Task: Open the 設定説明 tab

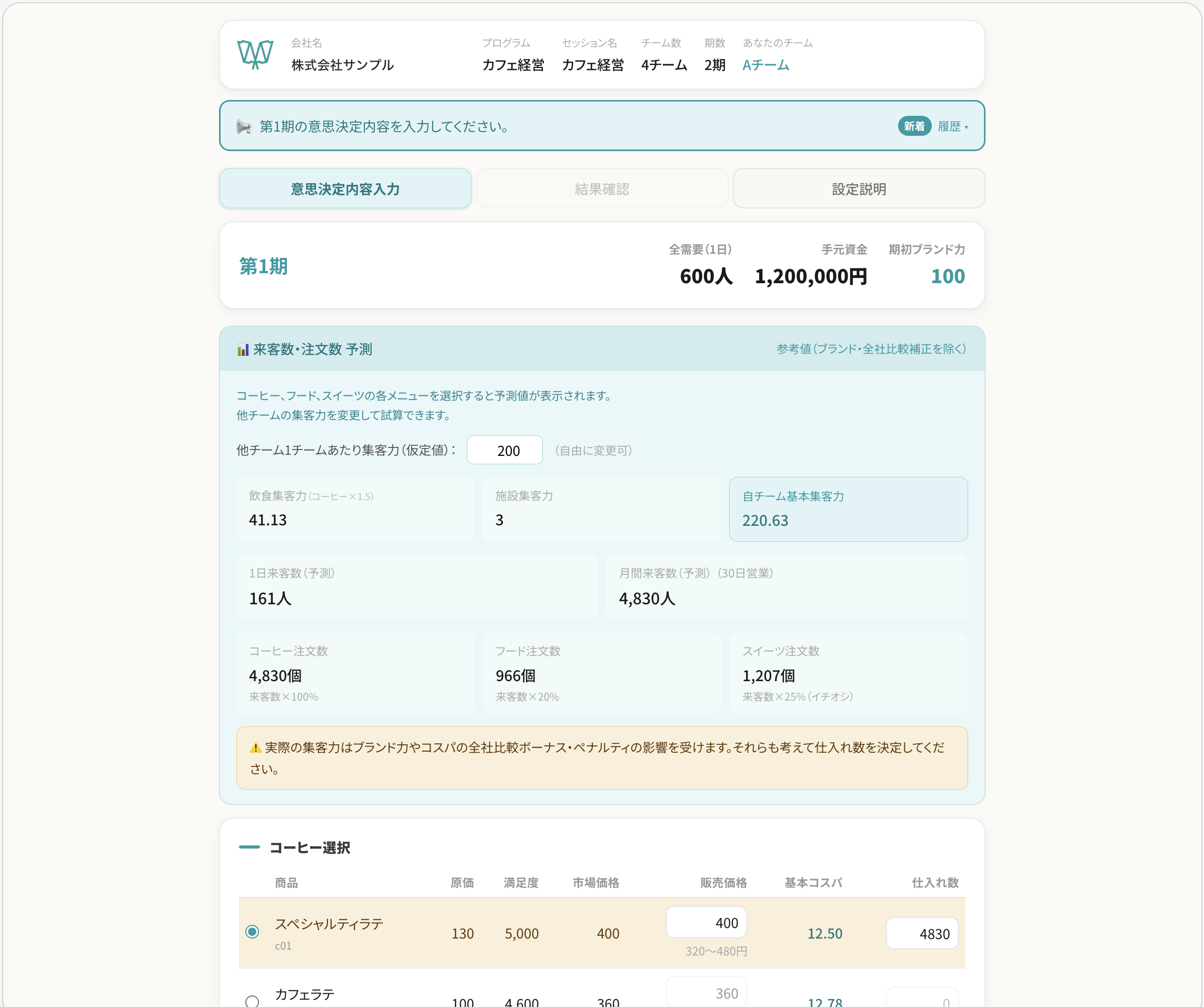Action: tap(859, 188)
